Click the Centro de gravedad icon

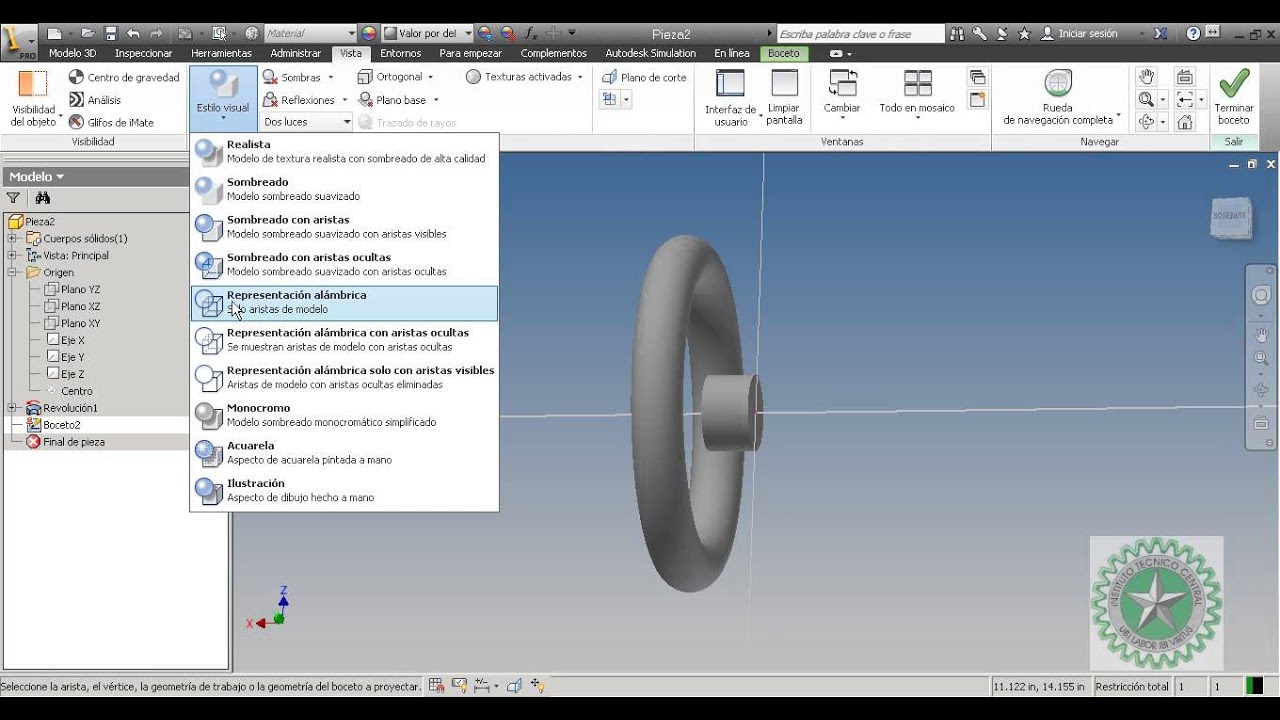[x=76, y=77]
